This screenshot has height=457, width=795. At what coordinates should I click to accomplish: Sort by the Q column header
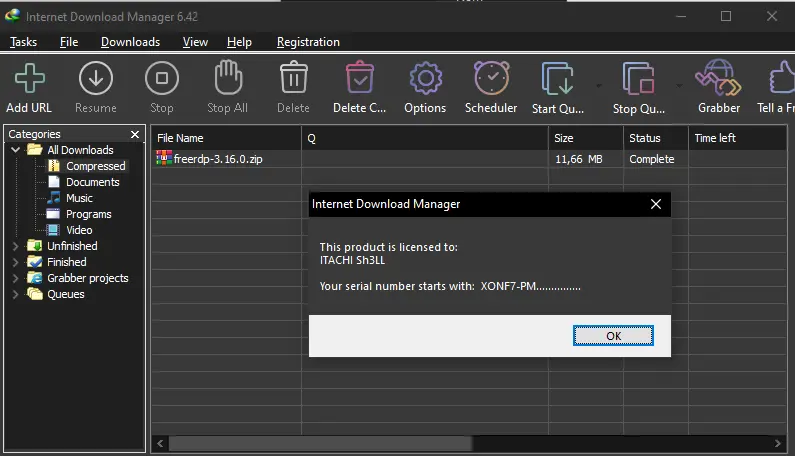point(425,138)
